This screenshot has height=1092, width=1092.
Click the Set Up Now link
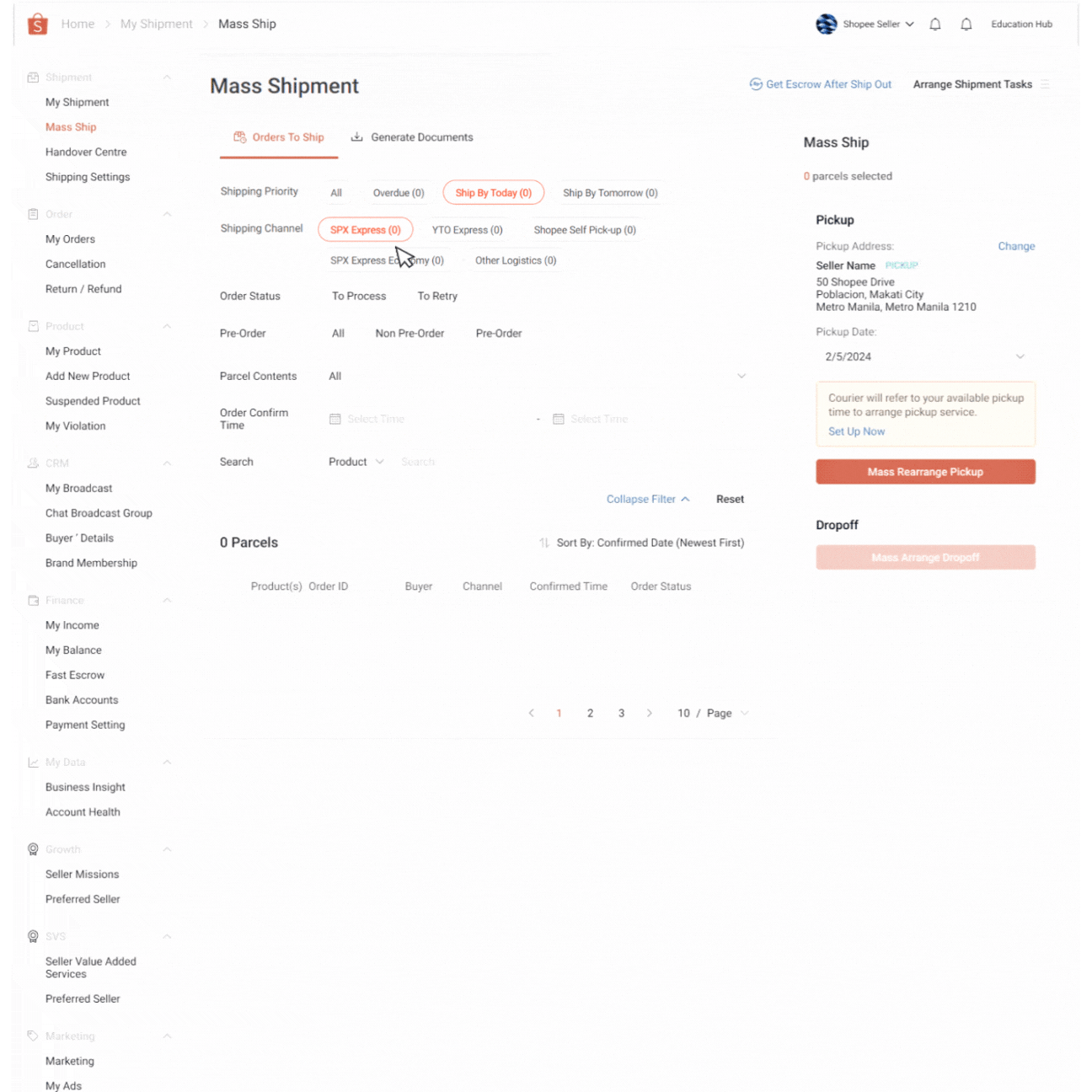(856, 431)
